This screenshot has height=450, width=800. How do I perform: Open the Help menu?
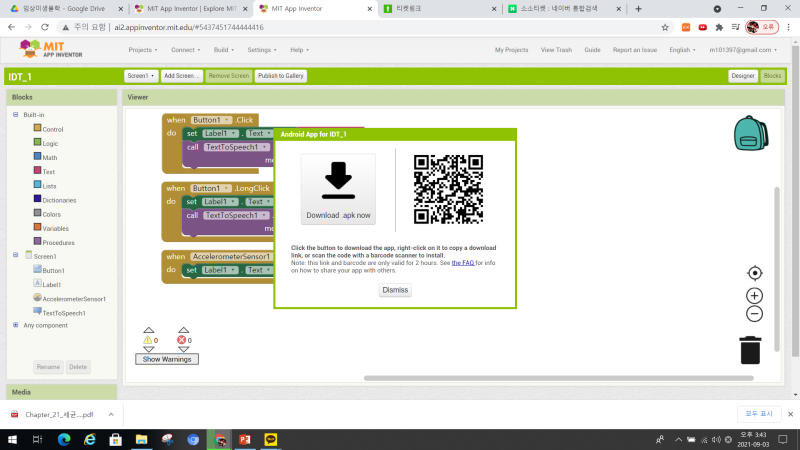click(299, 50)
